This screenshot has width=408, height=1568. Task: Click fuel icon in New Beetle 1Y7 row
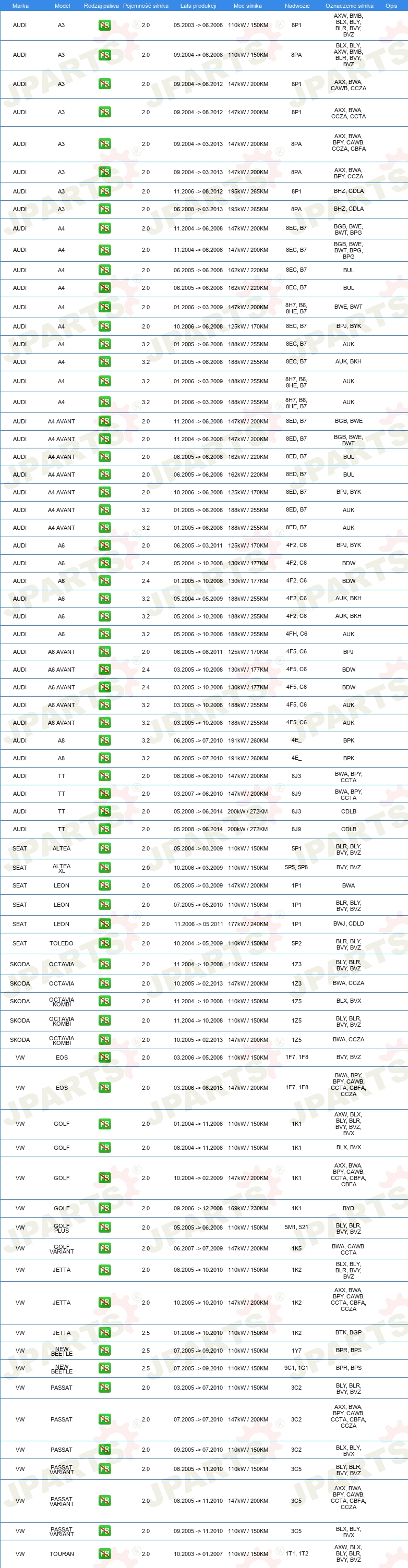coord(105,1351)
